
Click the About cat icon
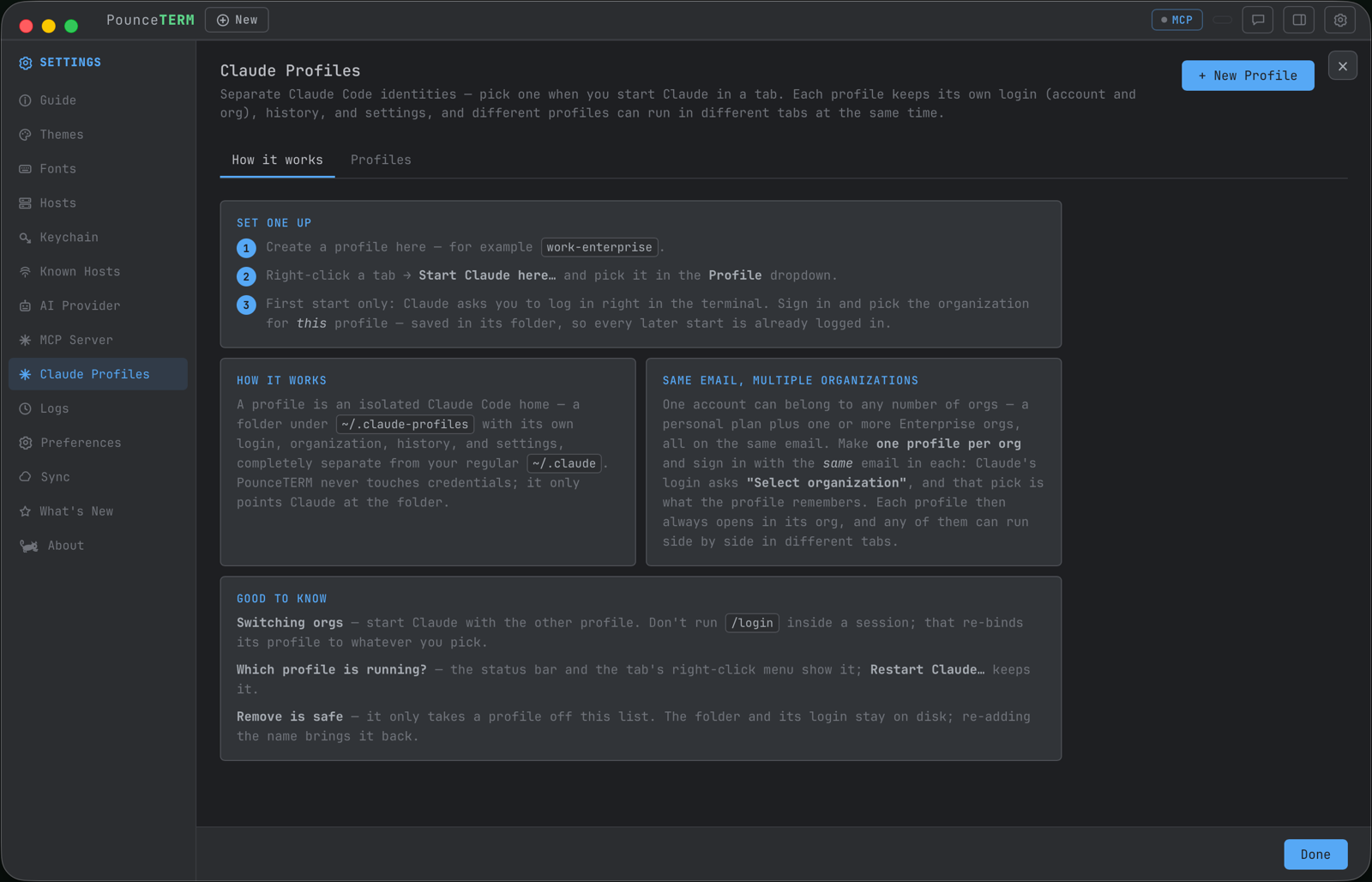pos(29,546)
